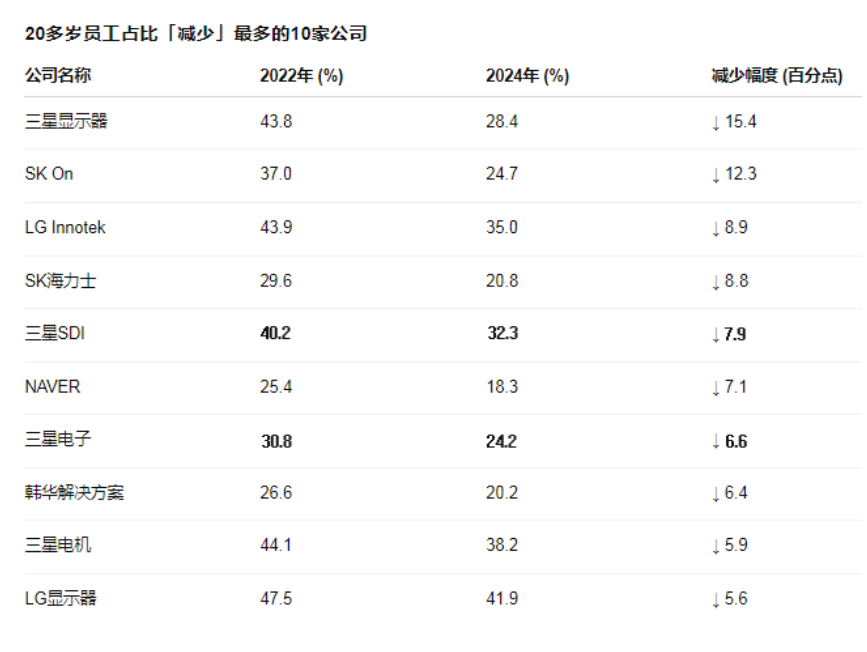The width and height of the screenshot is (867, 652).
Task: Click the bold 40.2 value for 三星SDI
Action: 275,333
